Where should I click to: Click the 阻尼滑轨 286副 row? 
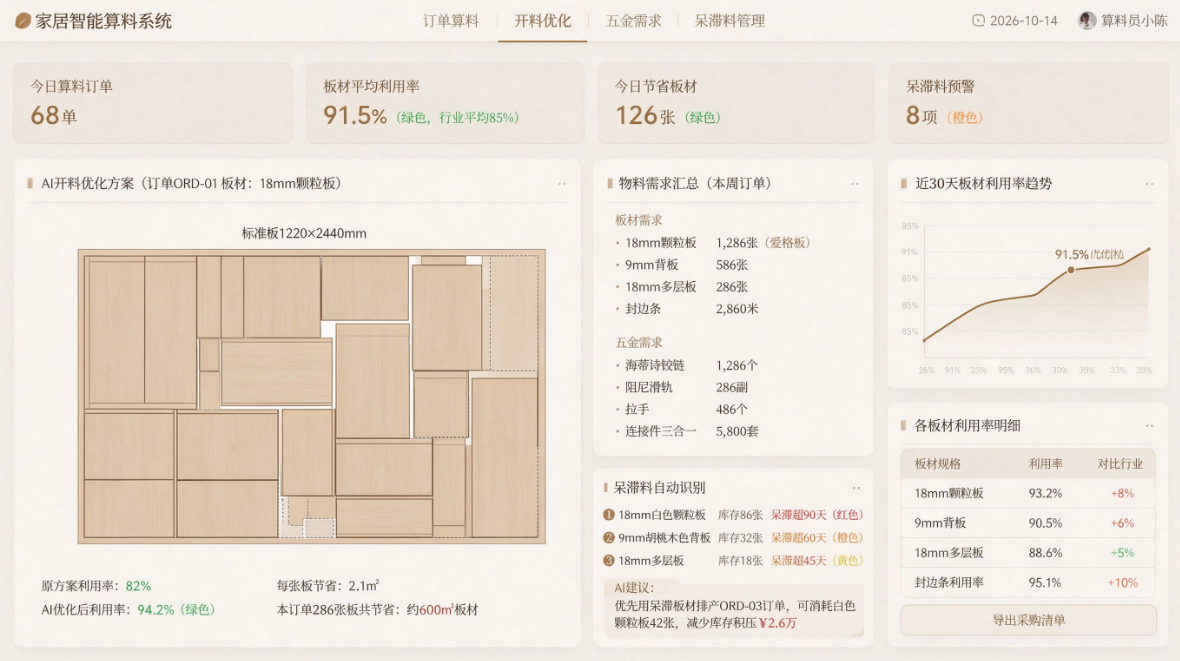[682, 387]
